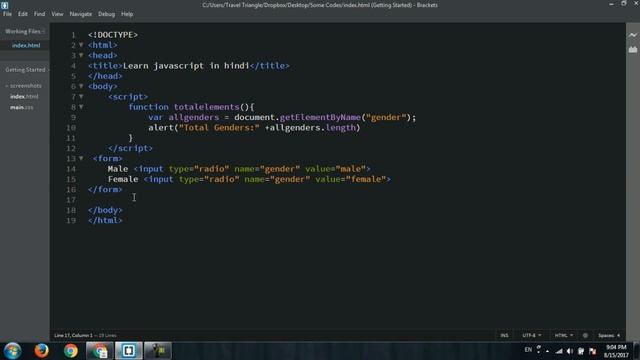Collapse the form tag fold on line 13
This screenshot has width=640, height=360.
point(81,158)
